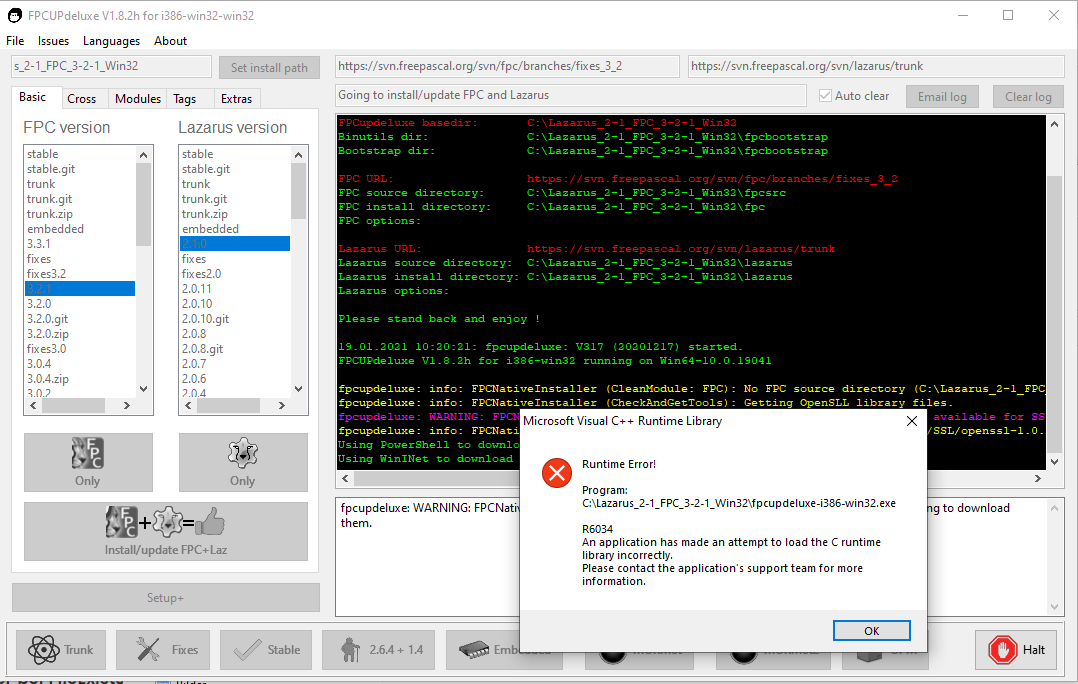Launch the Stable quick-install button
Screen dimensions: 1078x684
(x=266, y=650)
